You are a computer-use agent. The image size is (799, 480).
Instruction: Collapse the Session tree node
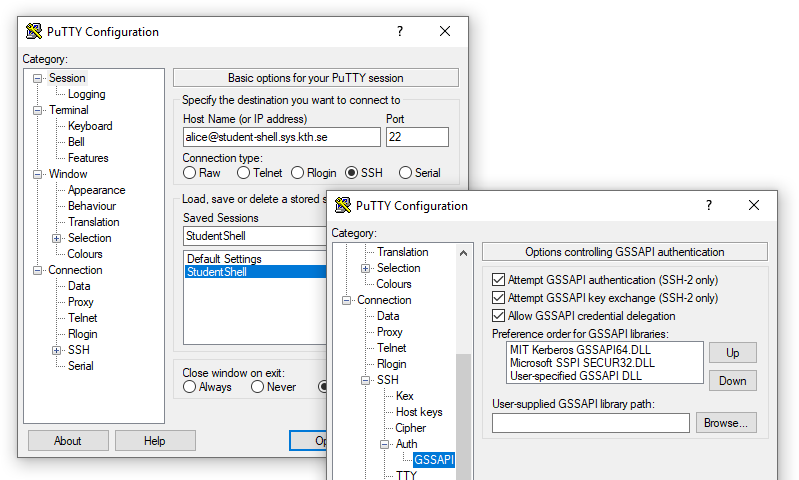[38, 78]
